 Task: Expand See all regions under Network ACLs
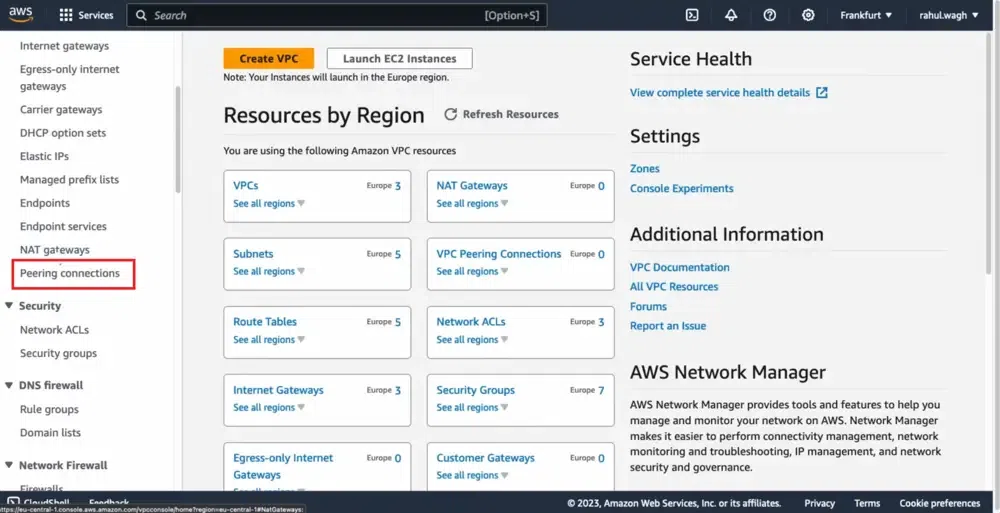[x=472, y=339]
